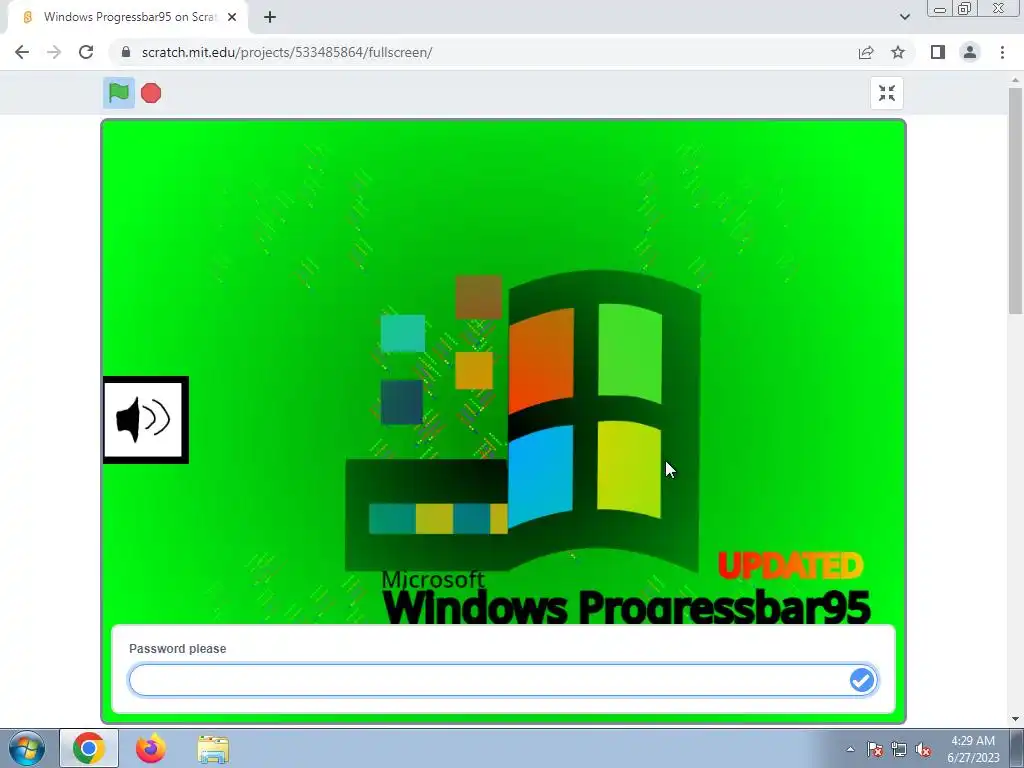Open the Chrome profile menu
Screen dimensions: 1024x768
tap(970, 52)
